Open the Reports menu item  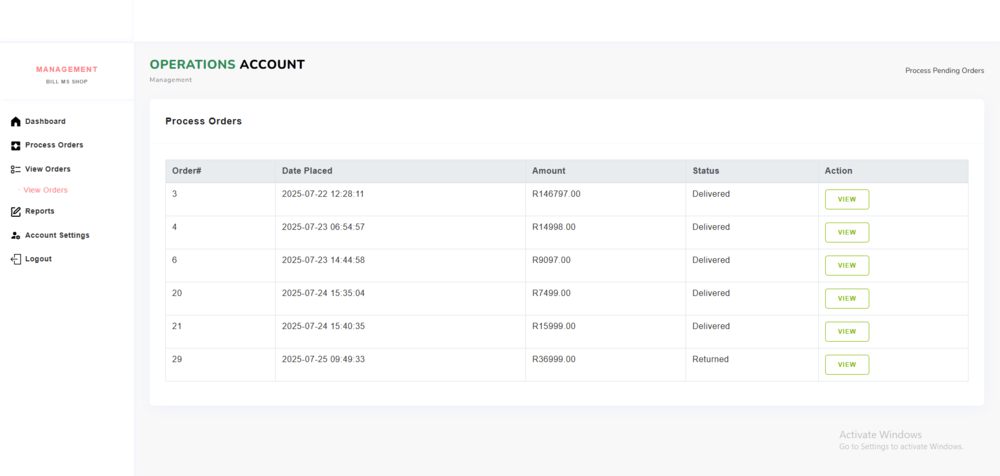click(40, 212)
